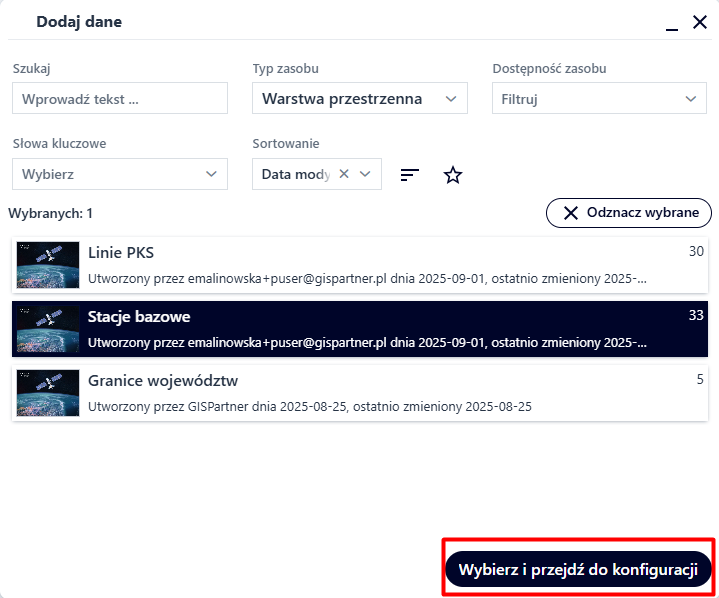Click the sort order direction icon
Screen dimensions: 719x598
tap(409, 174)
